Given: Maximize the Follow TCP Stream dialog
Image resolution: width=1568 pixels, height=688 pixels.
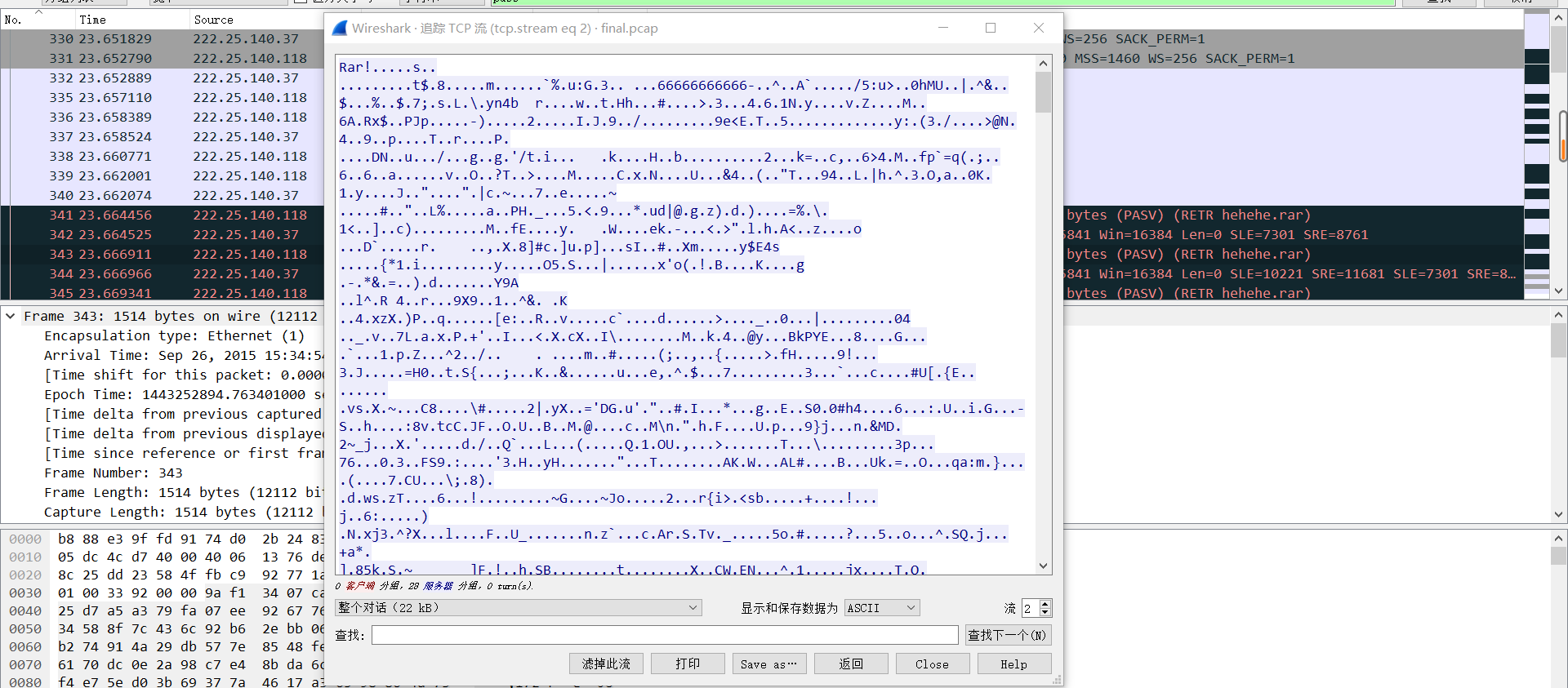Looking at the screenshot, I should tap(991, 28).
